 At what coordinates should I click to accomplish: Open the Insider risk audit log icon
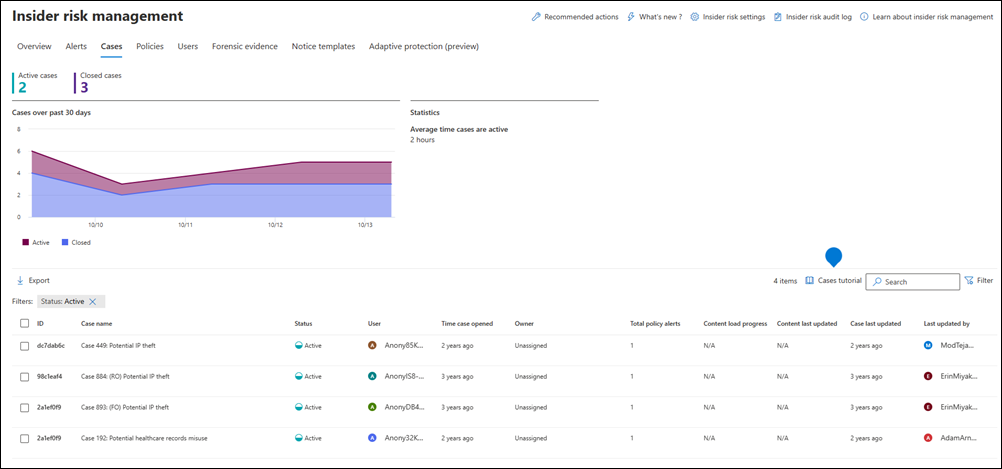click(x=777, y=17)
